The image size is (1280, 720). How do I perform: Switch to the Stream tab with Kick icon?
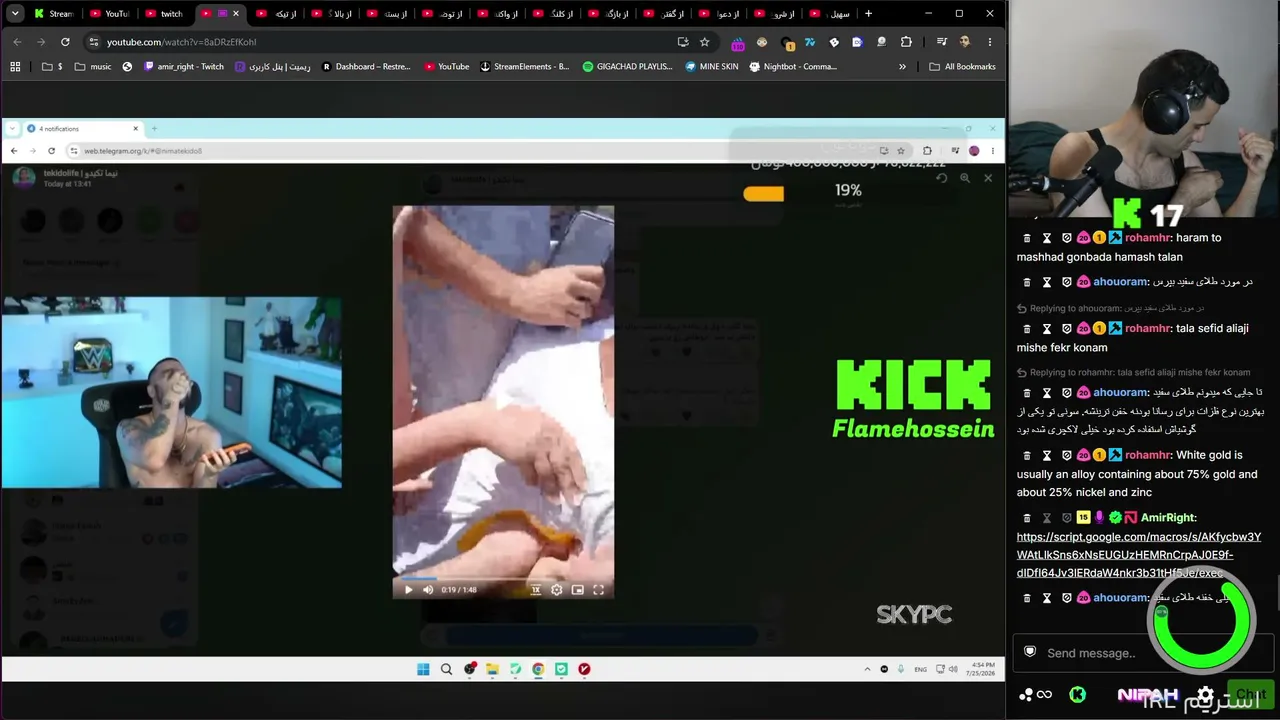tap(54, 14)
